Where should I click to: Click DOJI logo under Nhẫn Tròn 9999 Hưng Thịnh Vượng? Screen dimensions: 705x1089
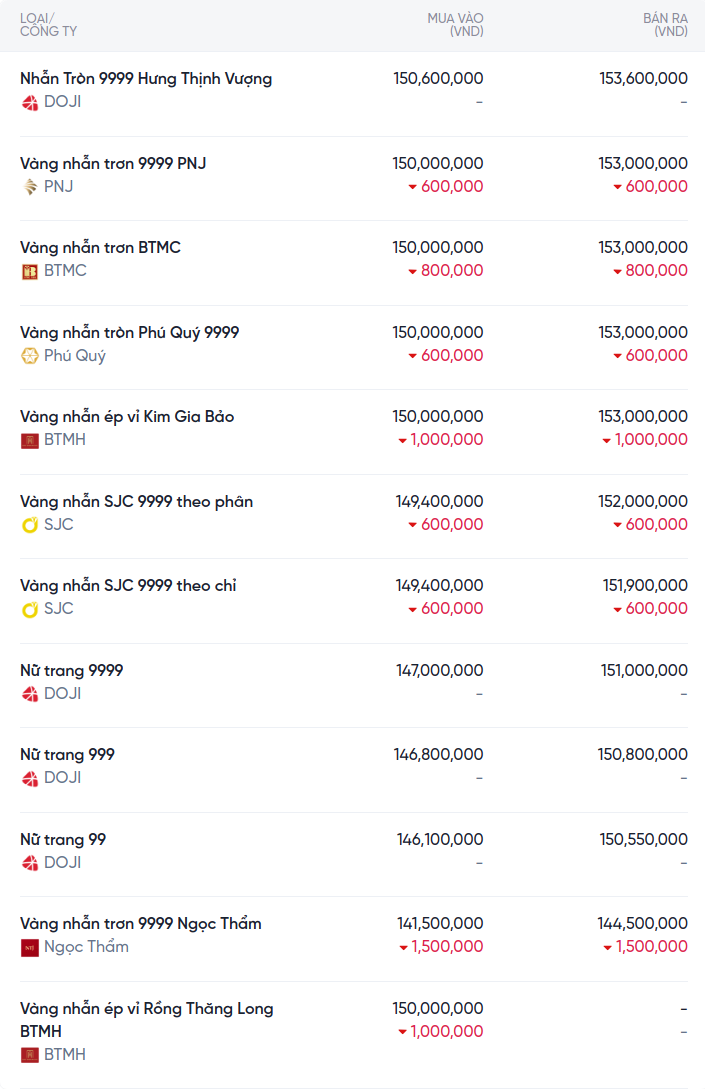30,102
